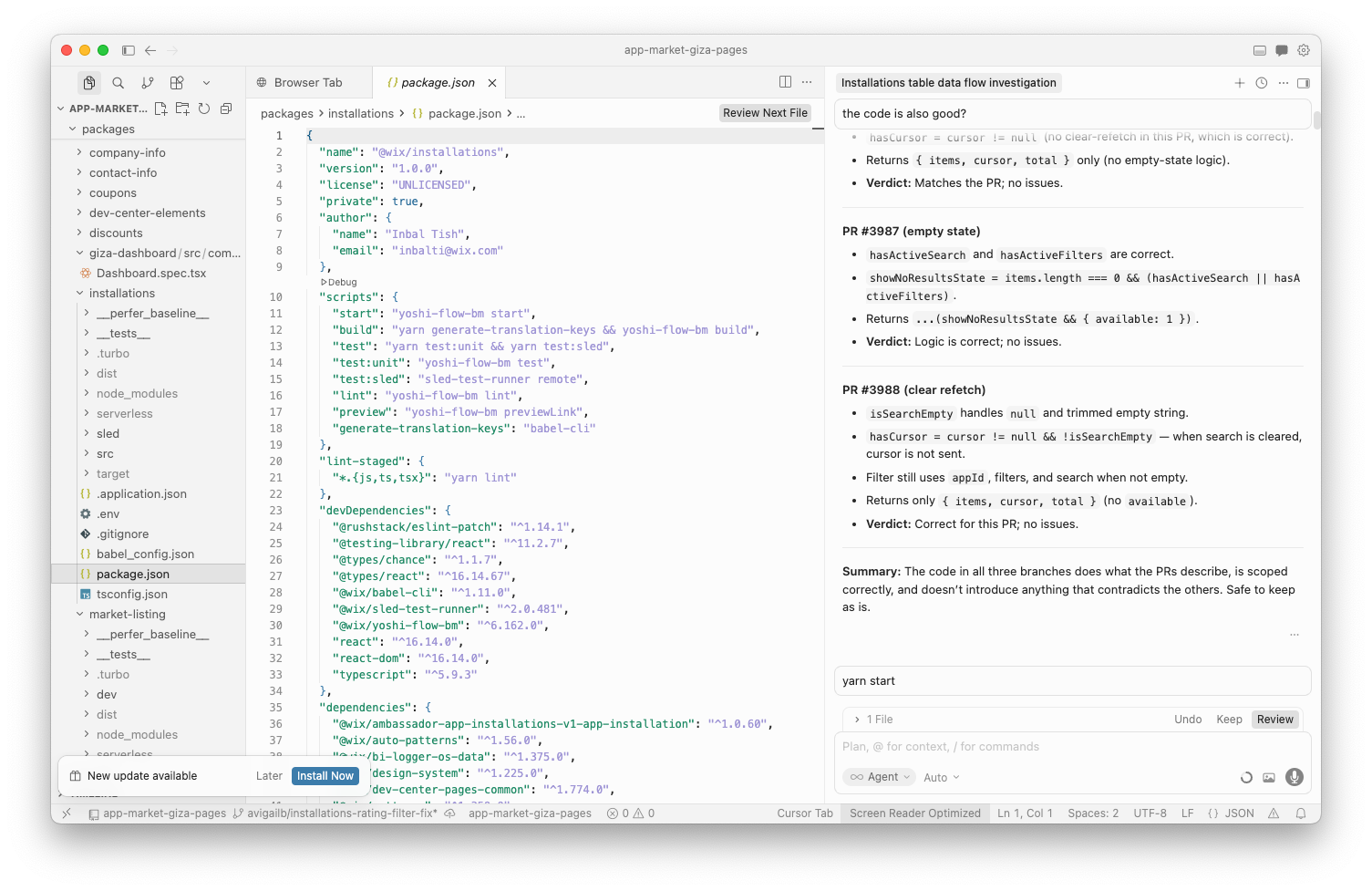
Task: Dismiss update with Later
Action: click(x=269, y=776)
